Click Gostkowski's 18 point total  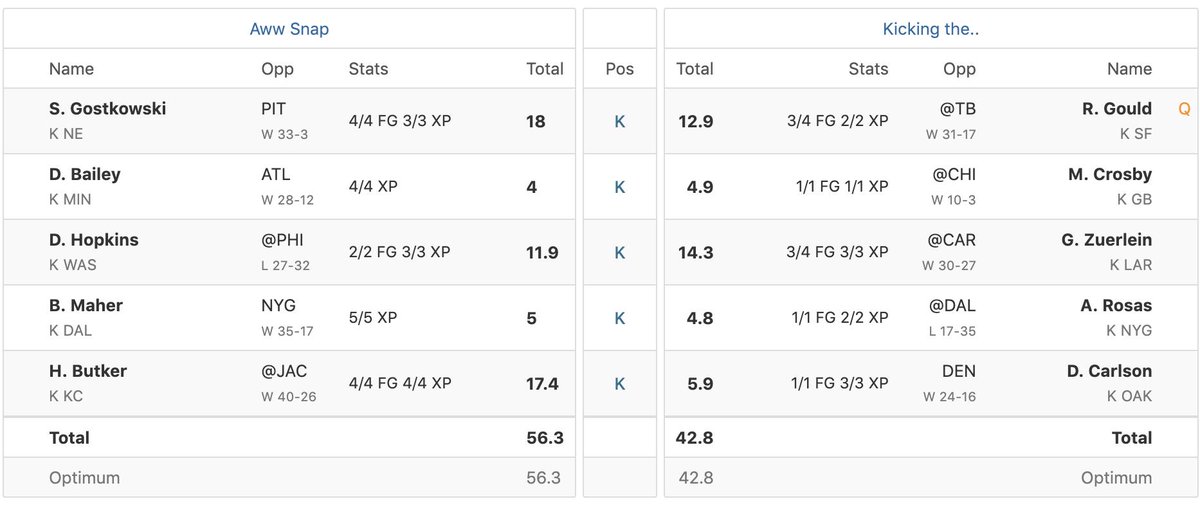[x=536, y=121]
